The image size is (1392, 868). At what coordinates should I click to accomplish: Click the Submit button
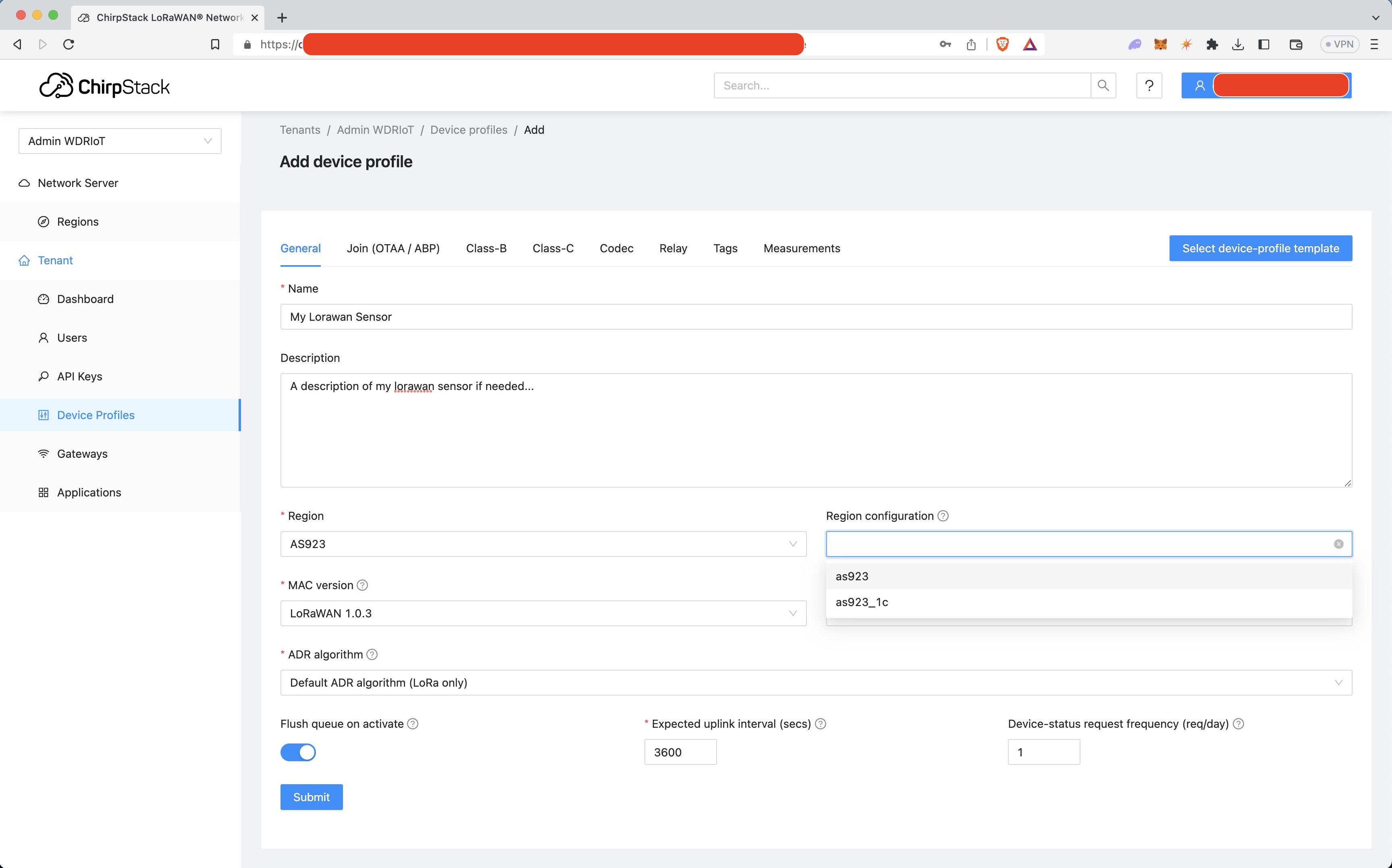(x=311, y=797)
